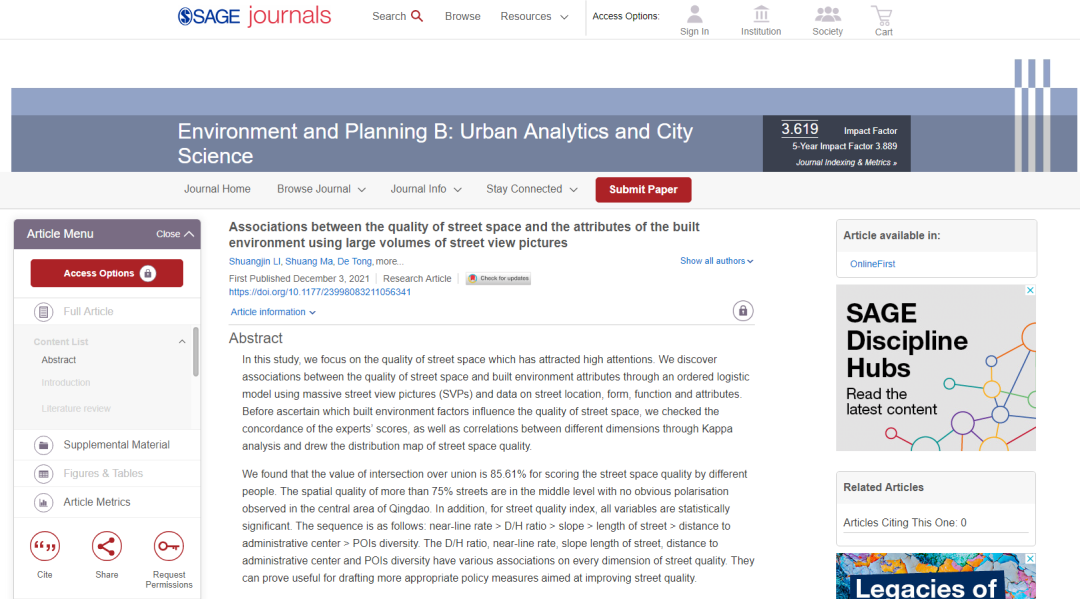
Task: Expand the Resources dropdown
Action: 534,17
